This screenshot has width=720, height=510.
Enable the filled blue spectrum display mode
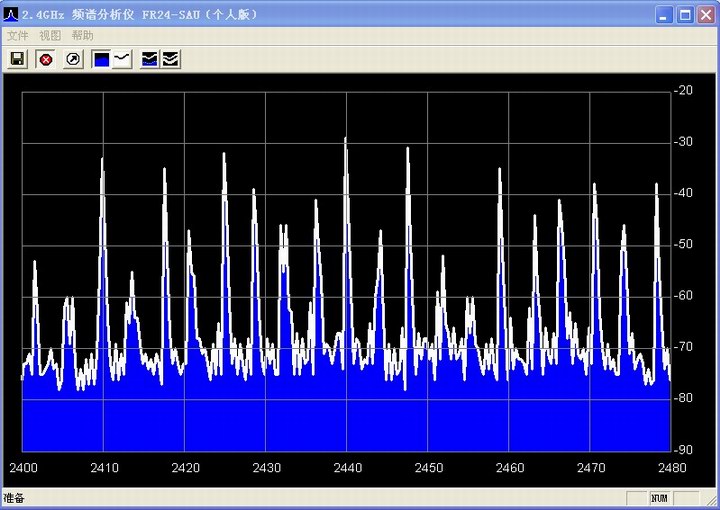[x=101, y=60]
